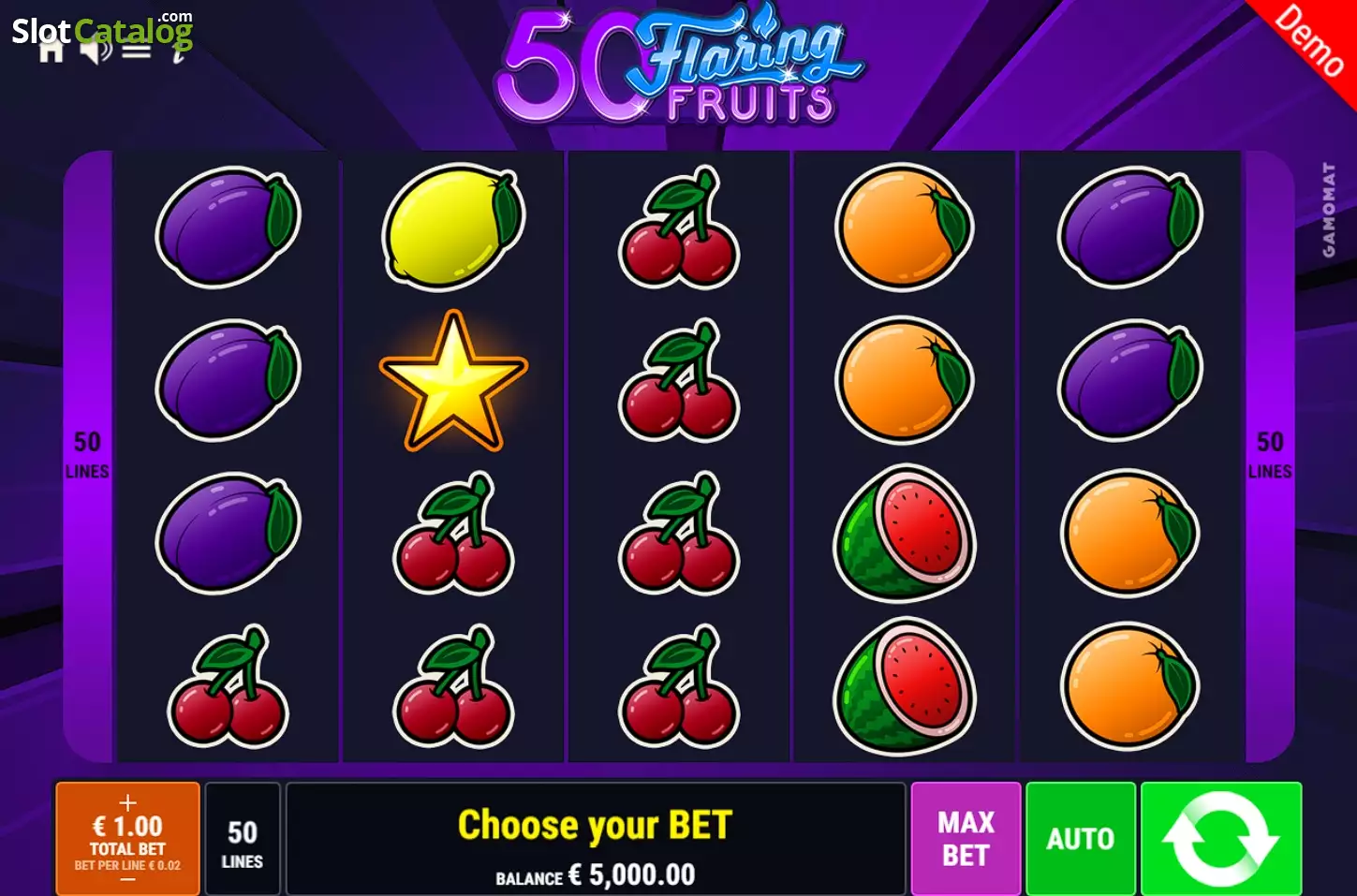Click the bottom-left cherries symbol

tap(228, 686)
